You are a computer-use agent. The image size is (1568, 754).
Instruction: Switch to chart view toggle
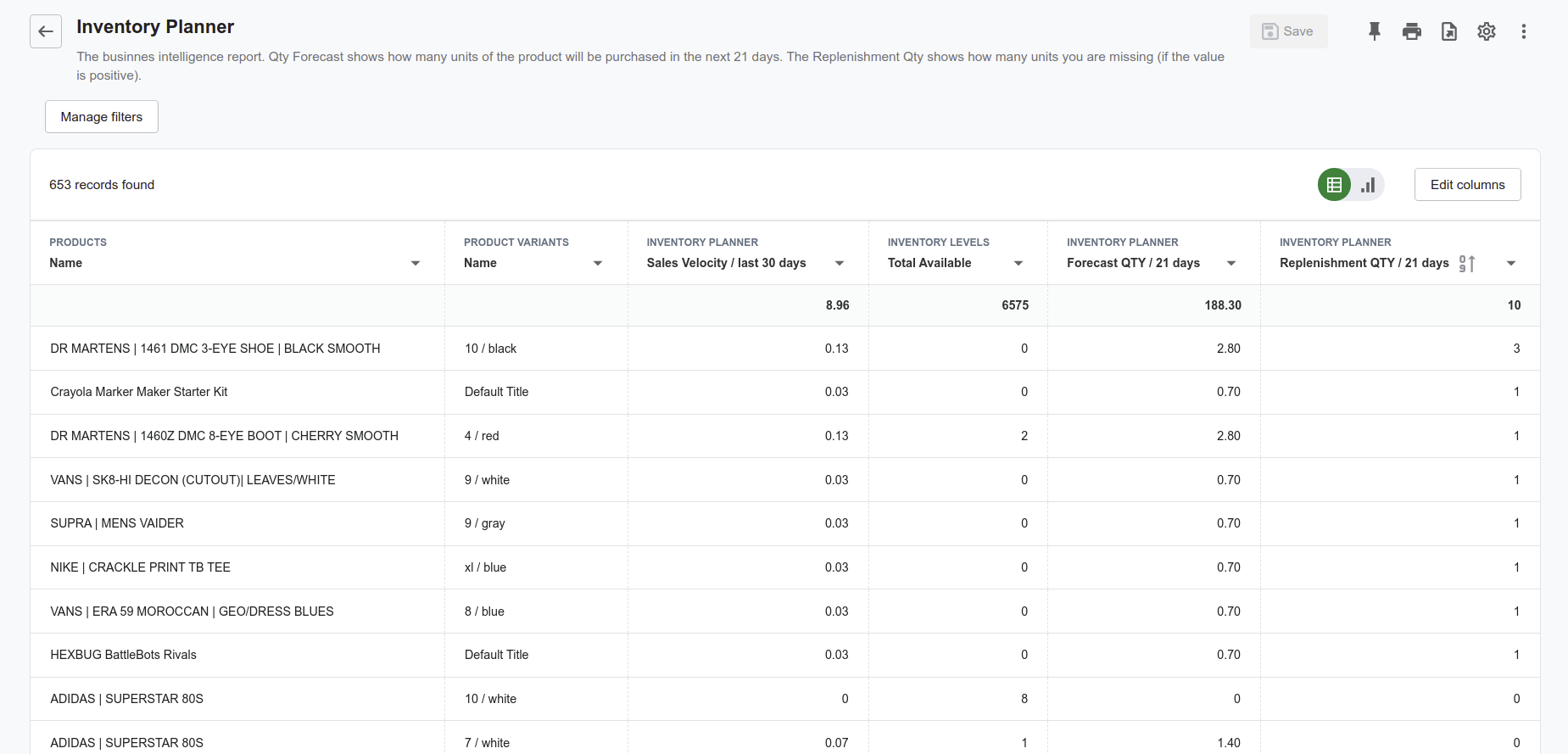pyautogui.click(x=1368, y=185)
